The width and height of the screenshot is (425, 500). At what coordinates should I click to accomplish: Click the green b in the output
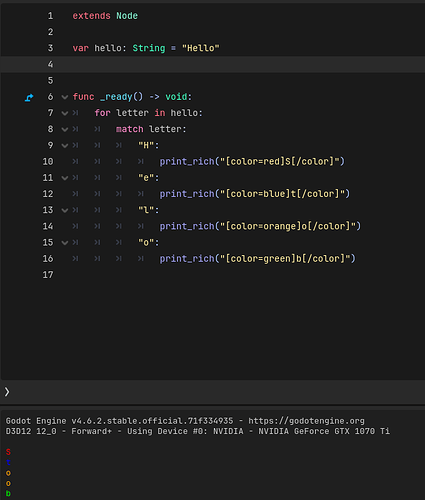(8, 494)
